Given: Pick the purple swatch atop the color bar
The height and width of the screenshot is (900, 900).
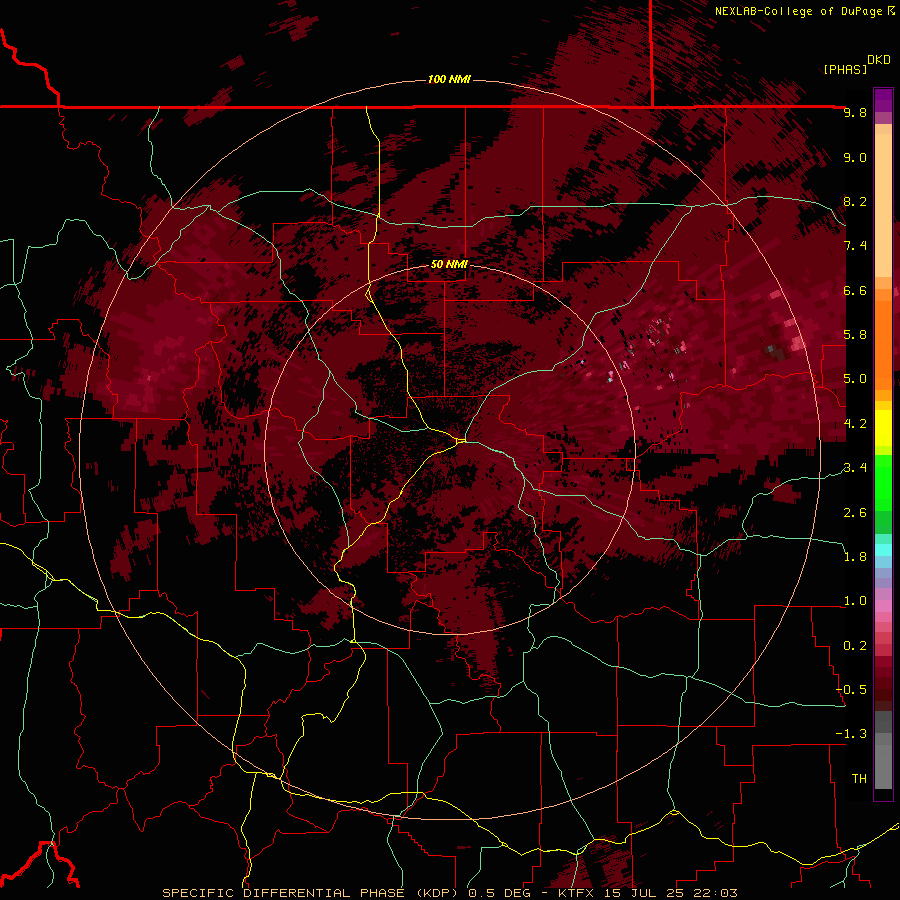Looking at the screenshot, I should pyautogui.click(x=883, y=100).
